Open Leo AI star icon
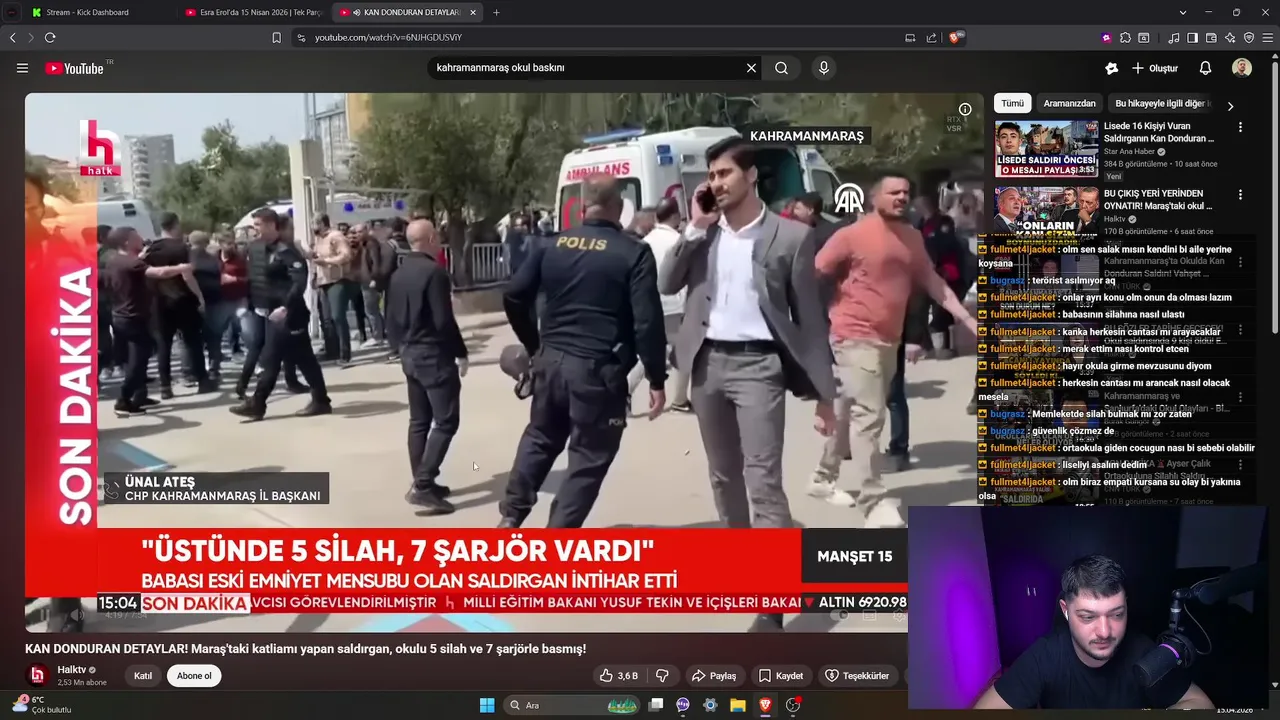1280x720 pixels. (x=1230, y=37)
